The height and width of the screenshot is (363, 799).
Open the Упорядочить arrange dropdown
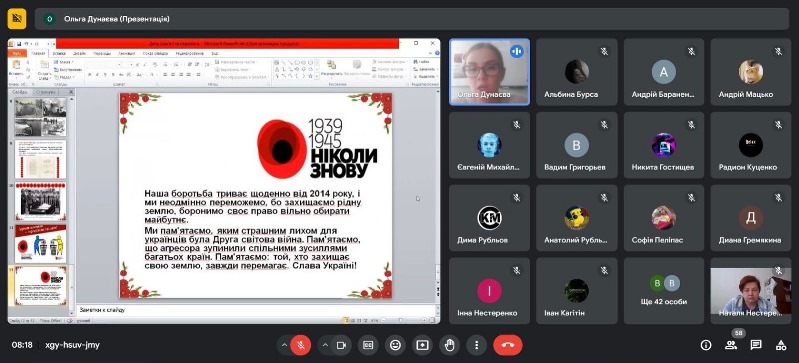[x=332, y=68]
